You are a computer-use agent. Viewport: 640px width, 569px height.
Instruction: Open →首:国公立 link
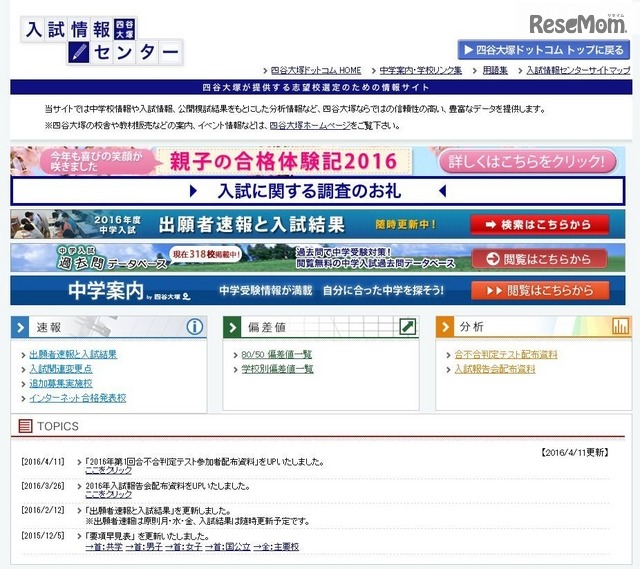228,547
